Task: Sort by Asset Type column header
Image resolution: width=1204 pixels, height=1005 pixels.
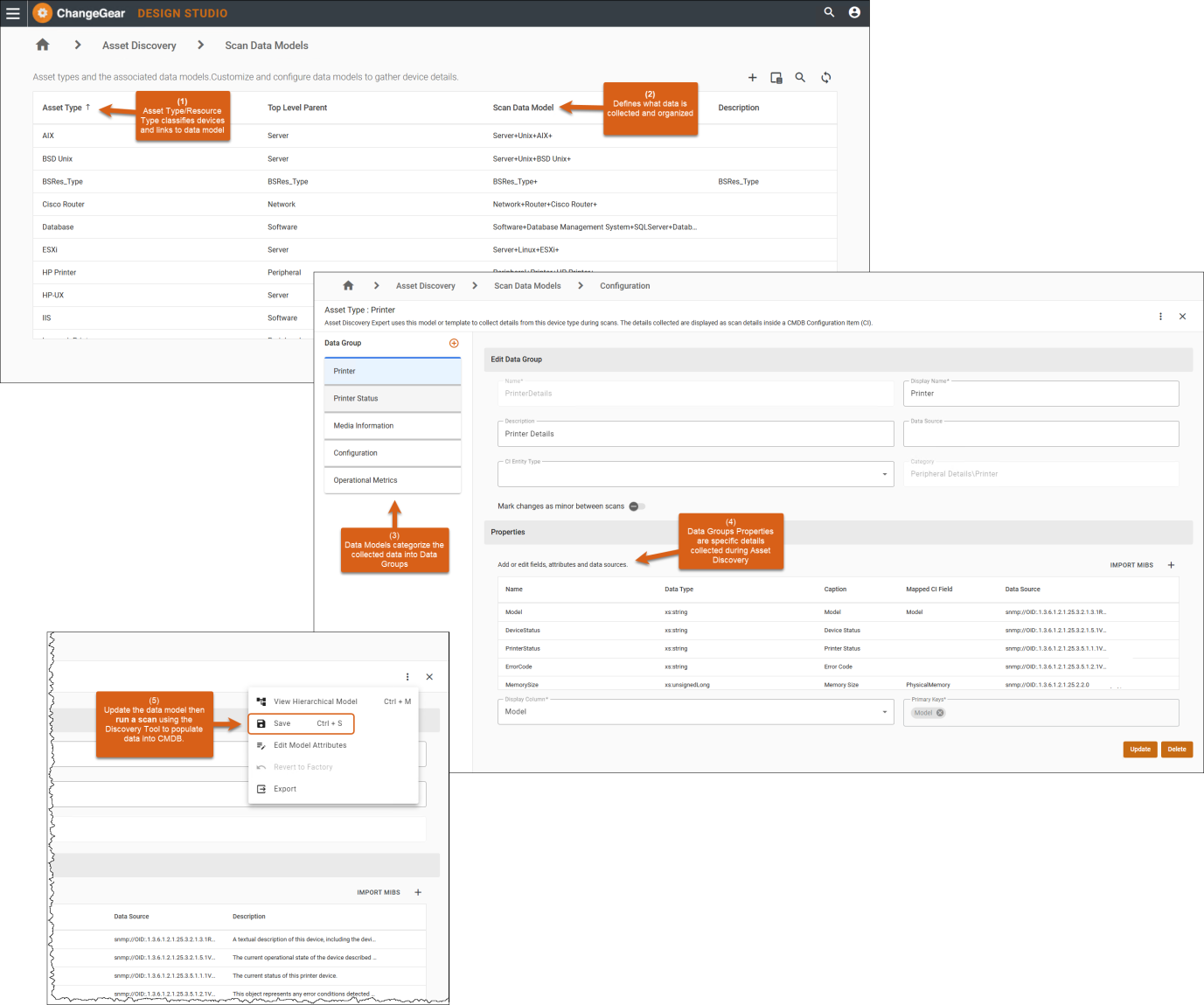Action: (62, 108)
